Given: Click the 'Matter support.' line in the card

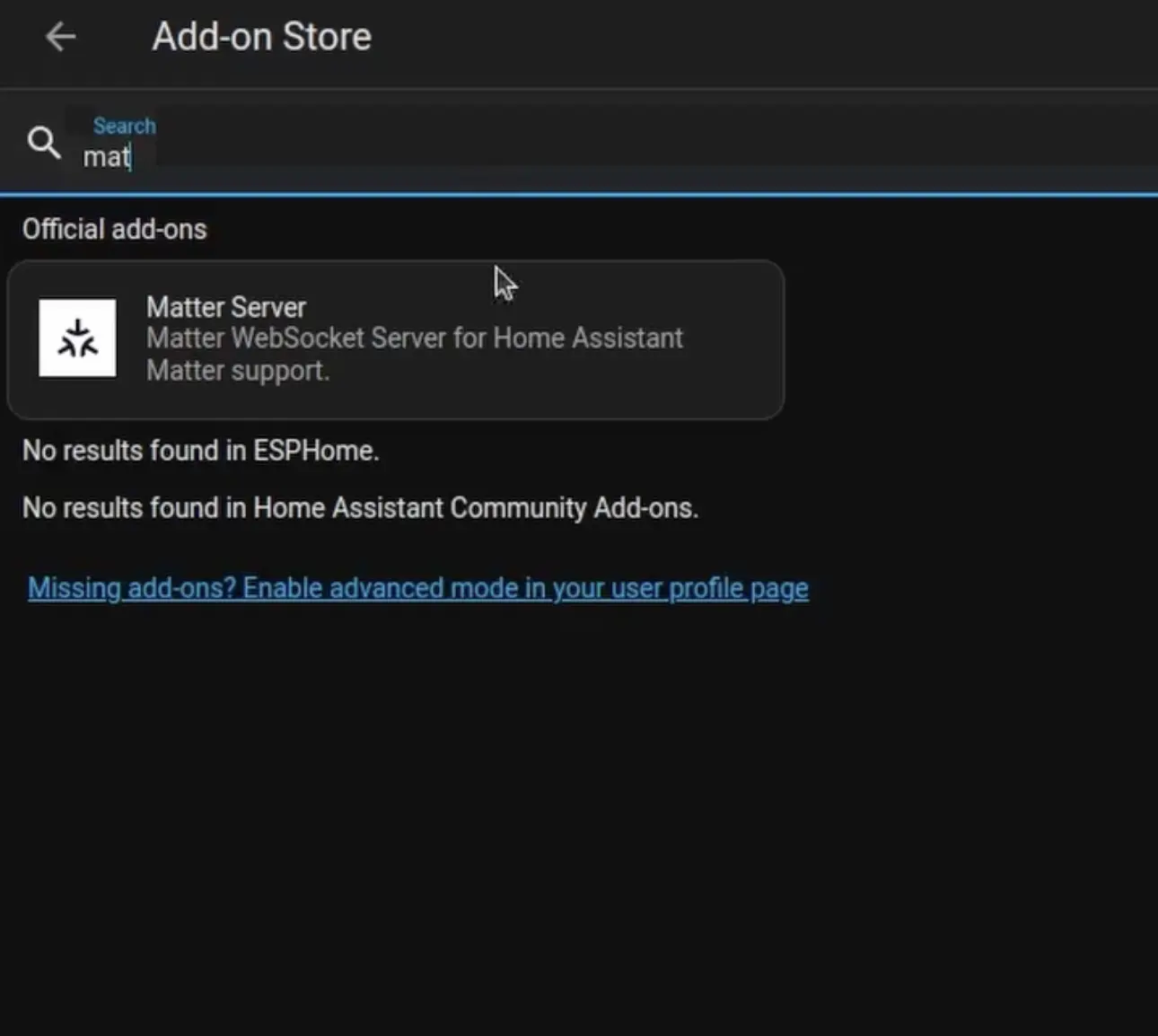Looking at the screenshot, I should point(238,371).
